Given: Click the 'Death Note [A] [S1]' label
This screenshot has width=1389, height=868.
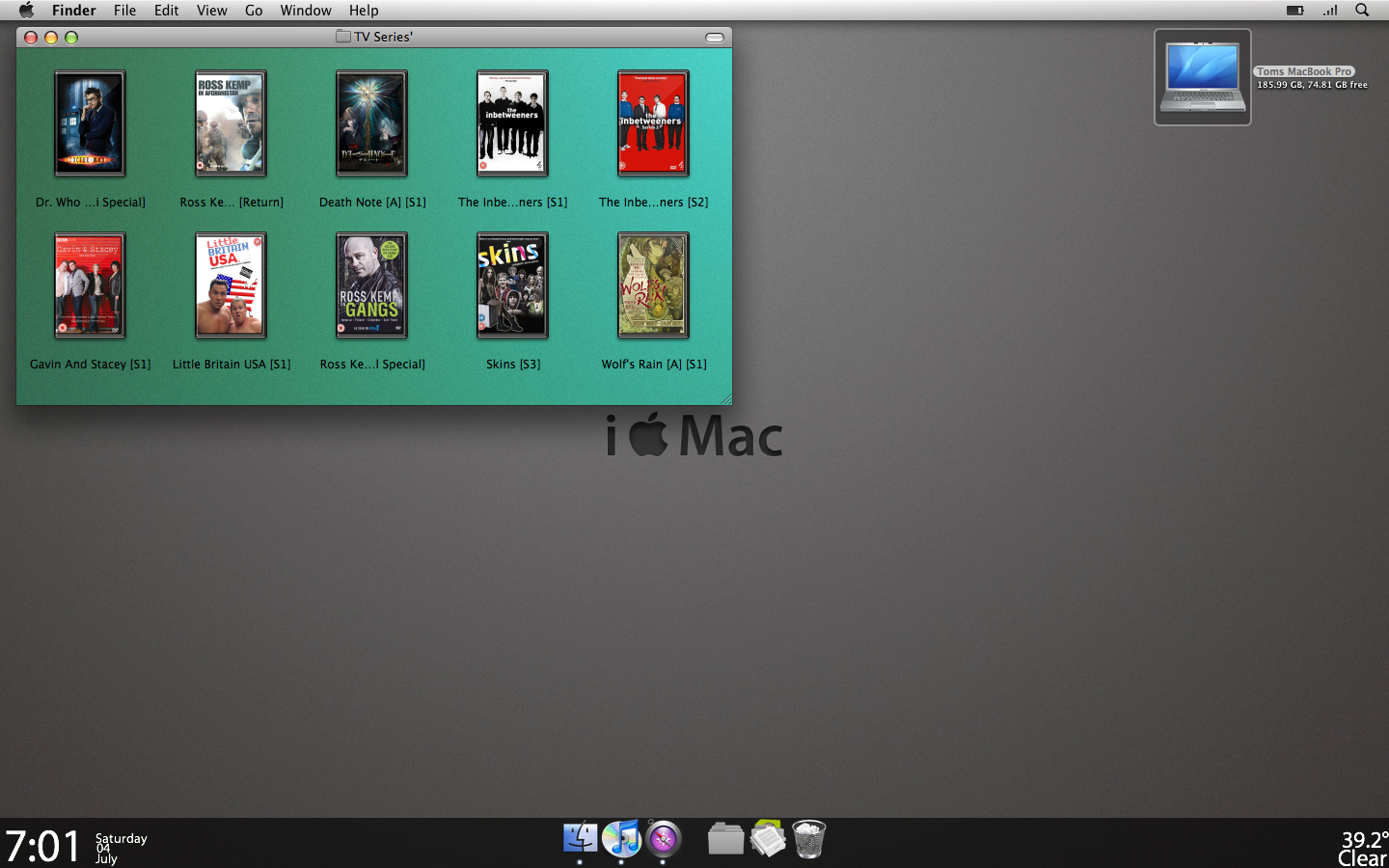Looking at the screenshot, I should (x=372, y=203).
